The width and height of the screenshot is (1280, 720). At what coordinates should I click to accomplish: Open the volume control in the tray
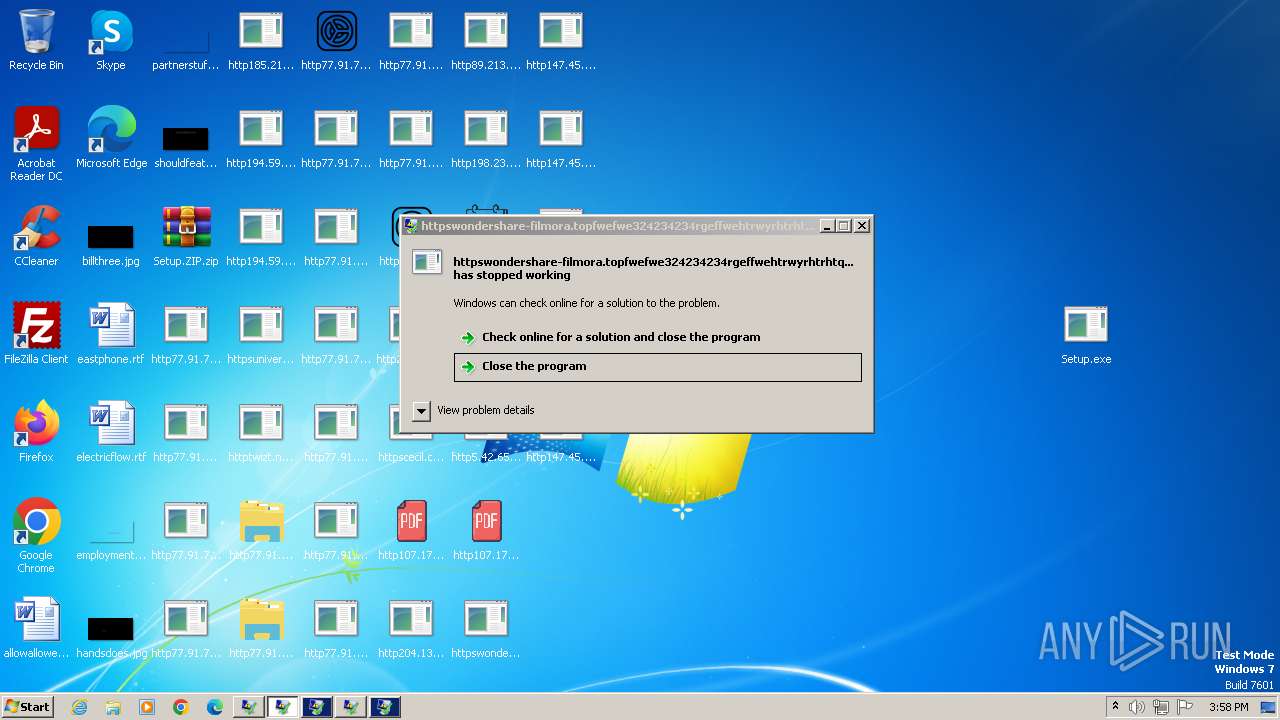[1137, 707]
